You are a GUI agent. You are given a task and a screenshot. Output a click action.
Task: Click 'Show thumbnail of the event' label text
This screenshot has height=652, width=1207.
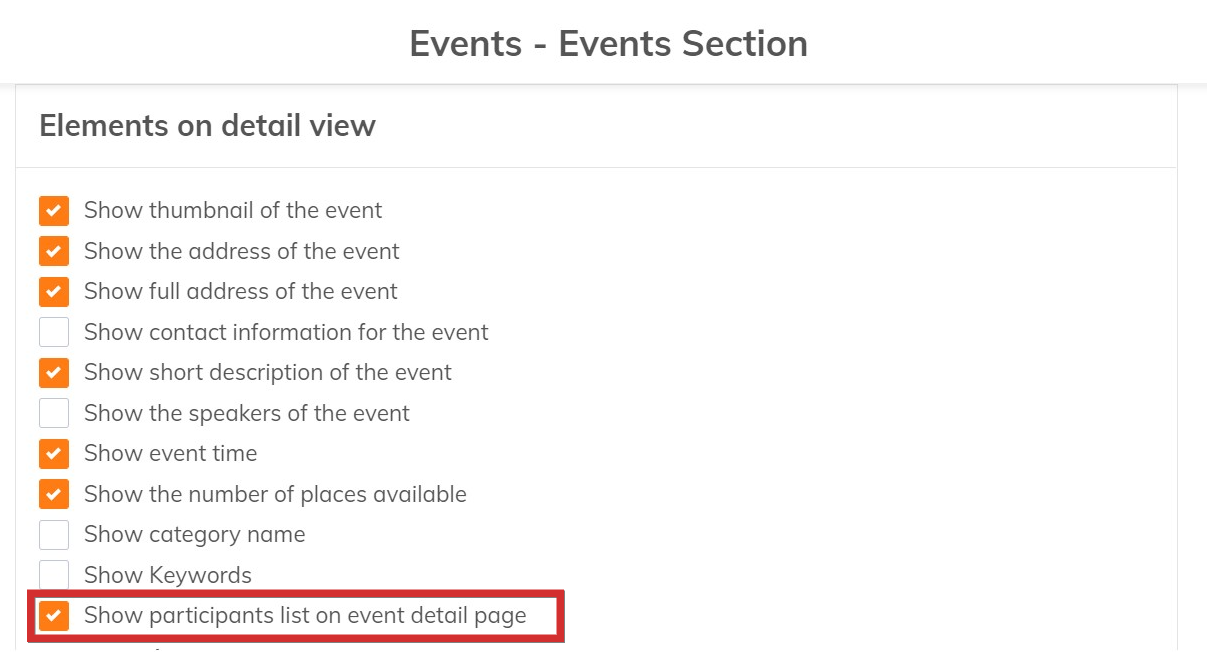tap(233, 211)
